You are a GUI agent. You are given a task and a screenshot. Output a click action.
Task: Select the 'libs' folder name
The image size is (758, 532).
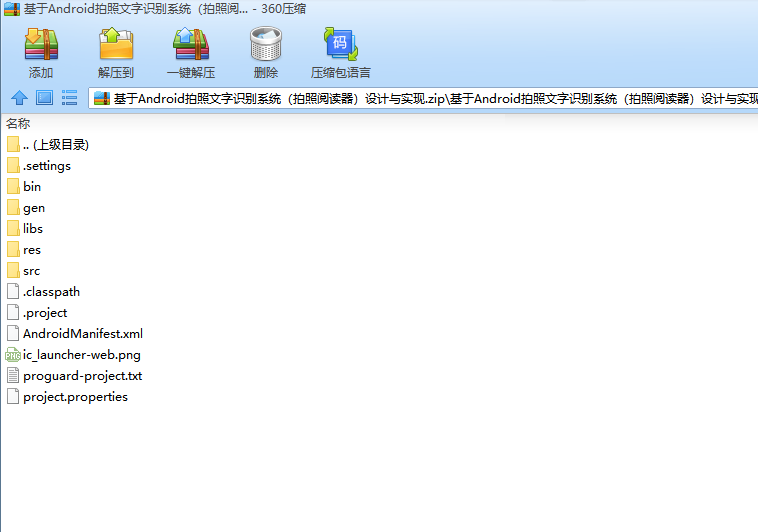(x=33, y=228)
